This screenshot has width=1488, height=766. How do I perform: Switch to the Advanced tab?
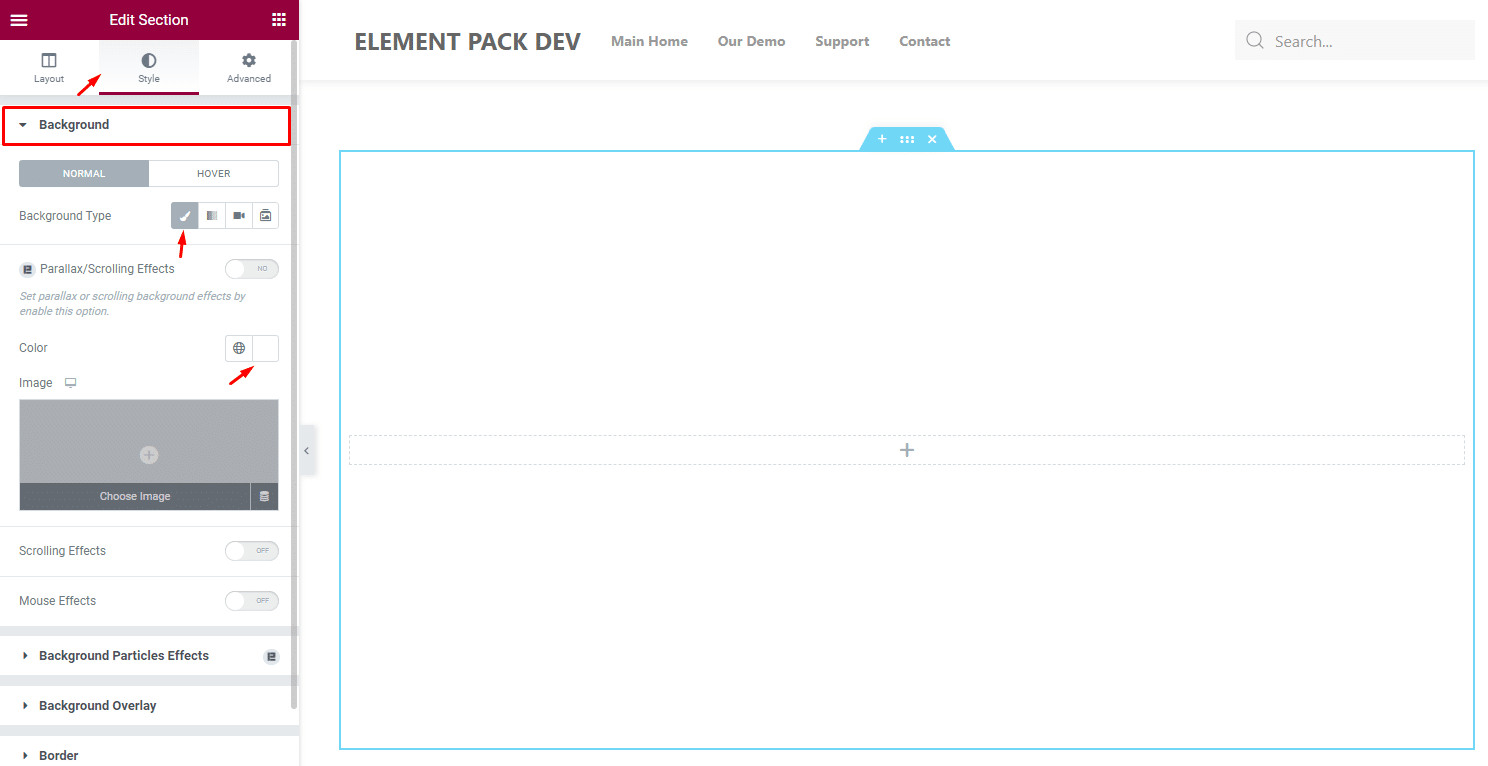click(248, 68)
